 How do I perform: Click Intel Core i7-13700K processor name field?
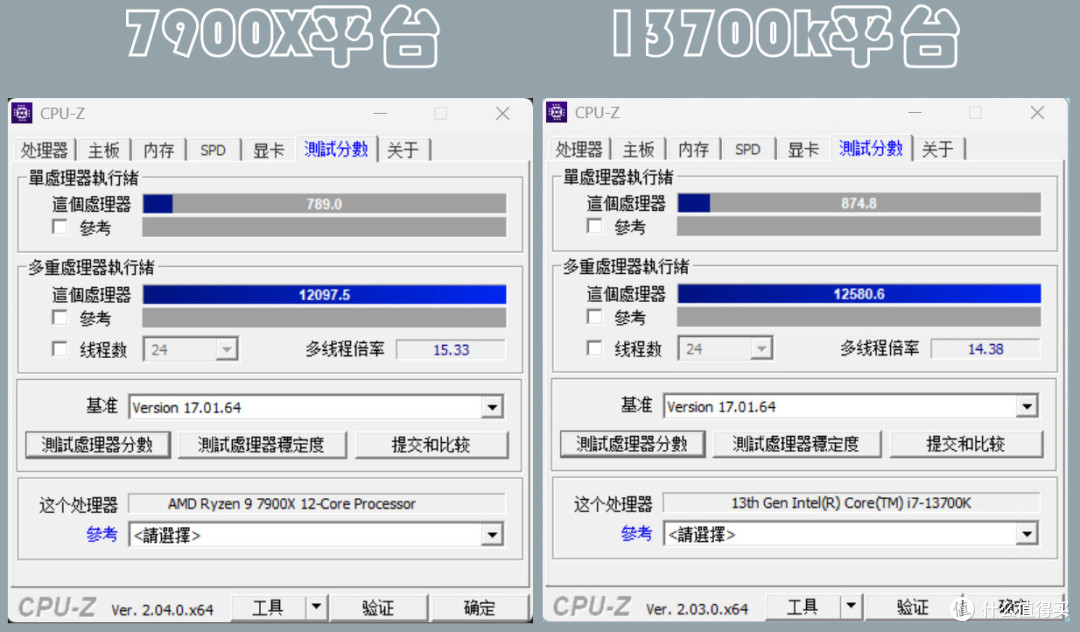[x=851, y=503]
